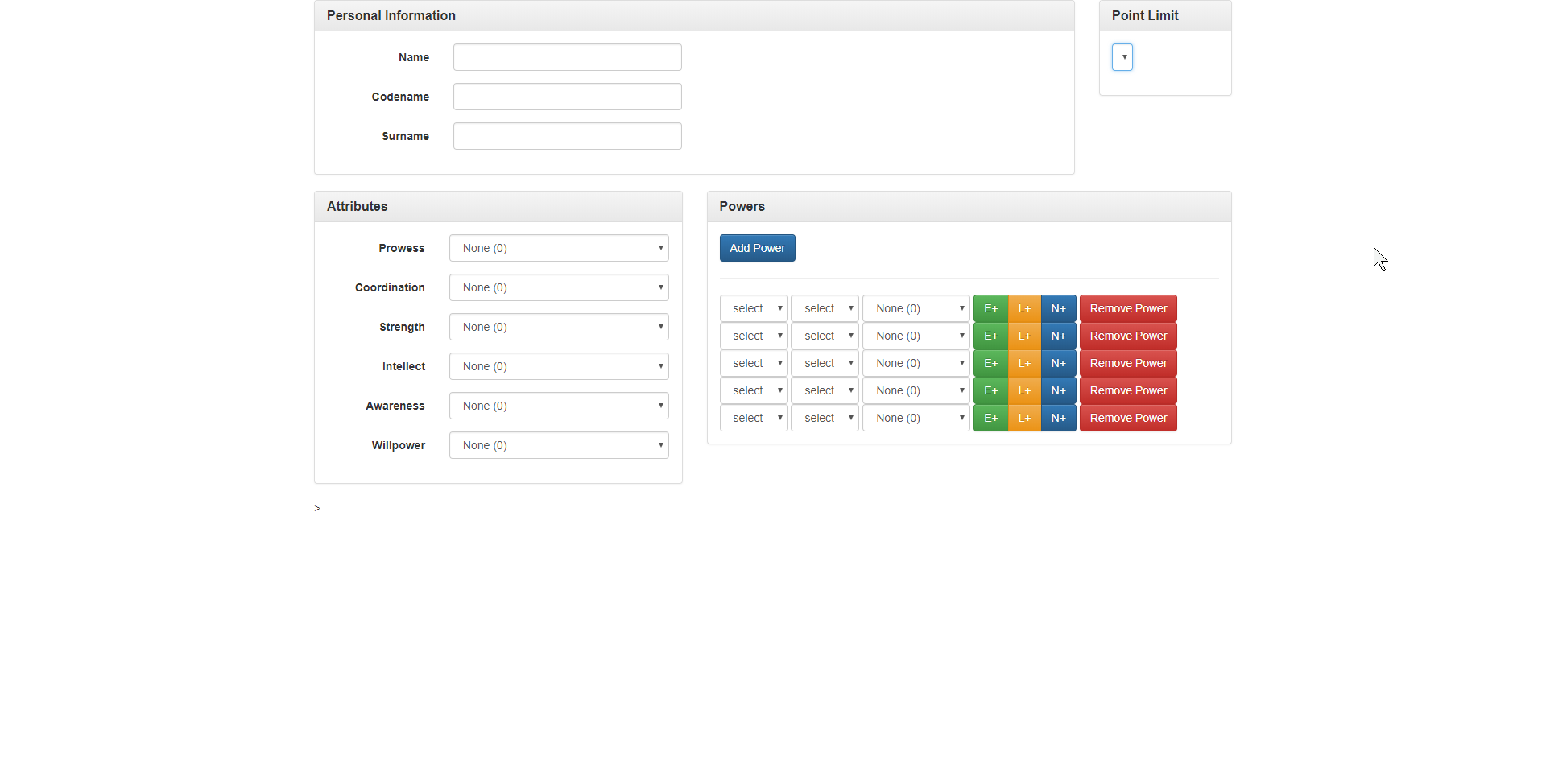Open first select dropdown in first power row
This screenshot has height=784, width=1546.
pyautogui.click(x=754, y=308)
